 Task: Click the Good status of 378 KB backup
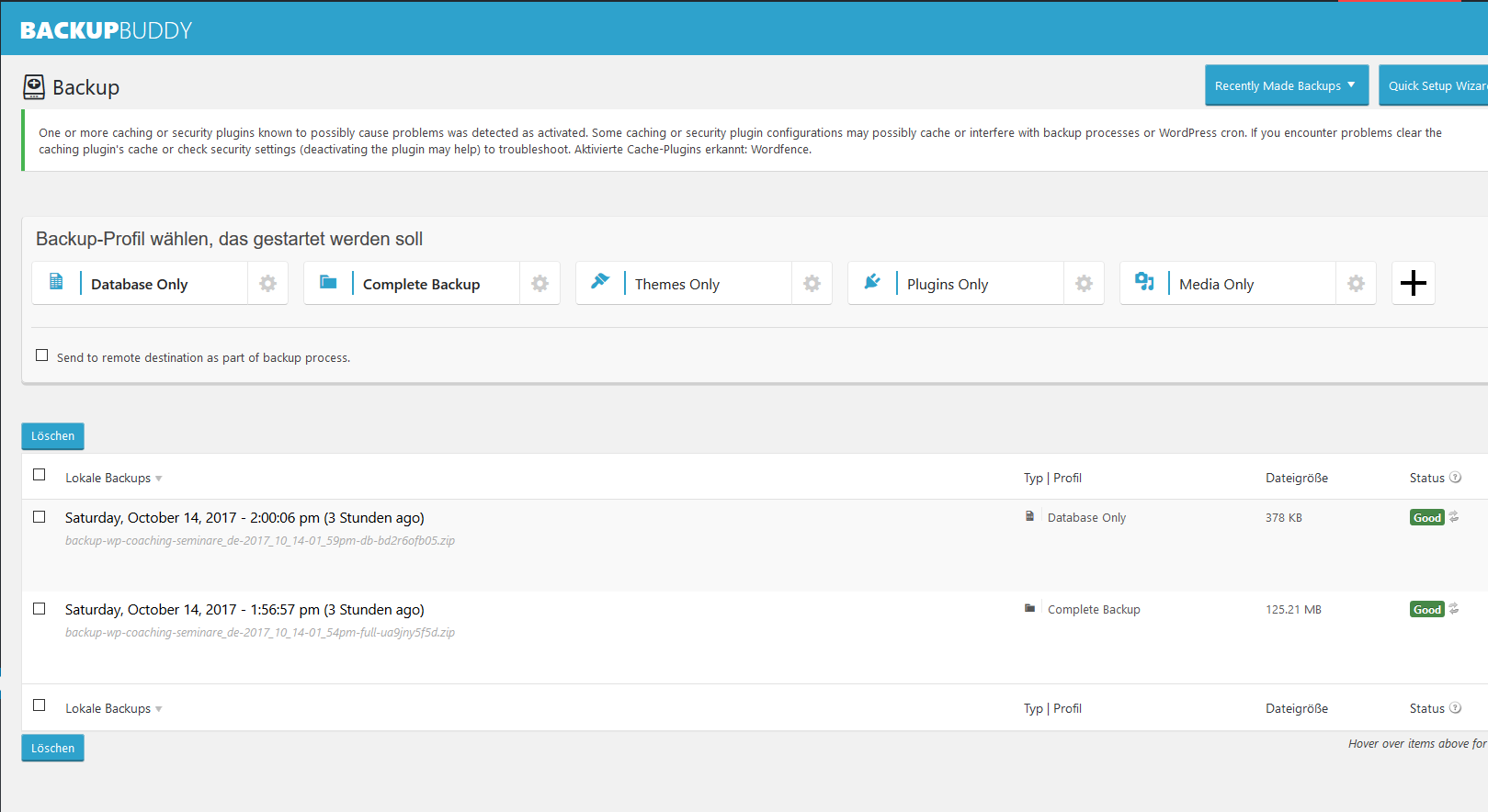[1427, 518]
